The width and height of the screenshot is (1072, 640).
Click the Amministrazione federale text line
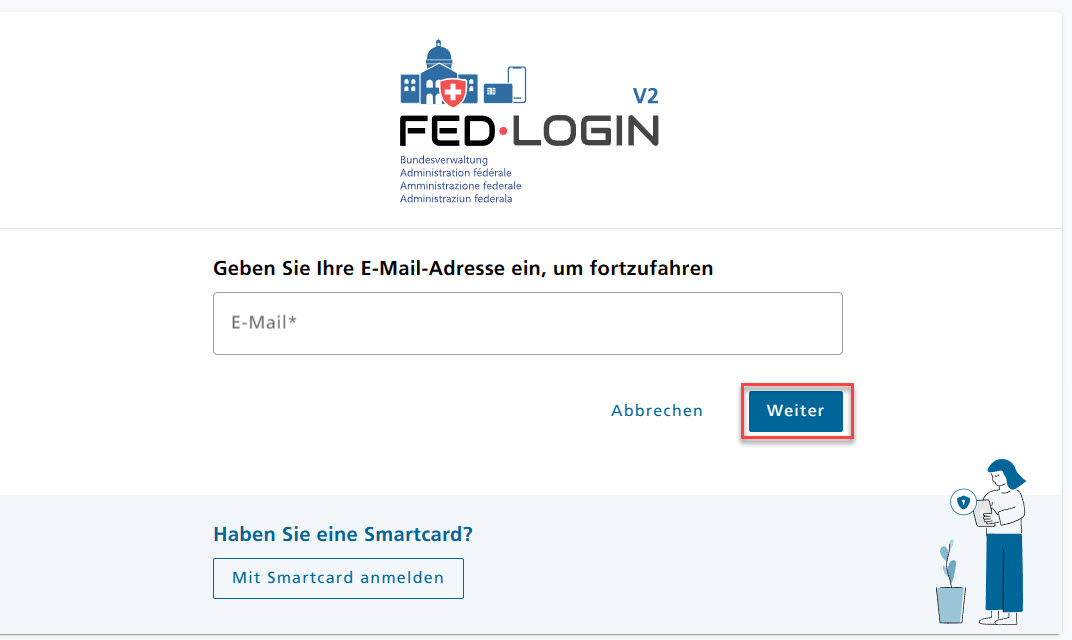(461, 186)
